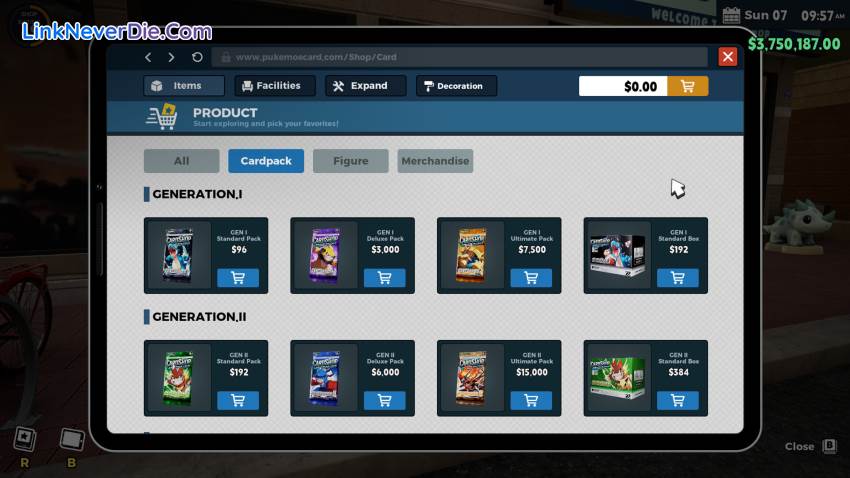The height and width of the screenshot is (478, 850).
Task: Click the browser back arrow
Action: pyautogui.click(x=148, y=58)
